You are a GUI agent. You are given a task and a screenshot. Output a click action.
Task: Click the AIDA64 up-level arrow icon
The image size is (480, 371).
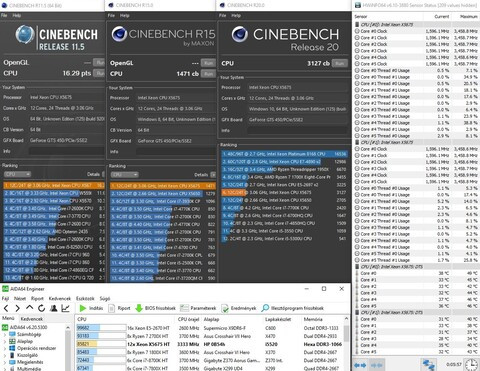click(x=29, y=308)
